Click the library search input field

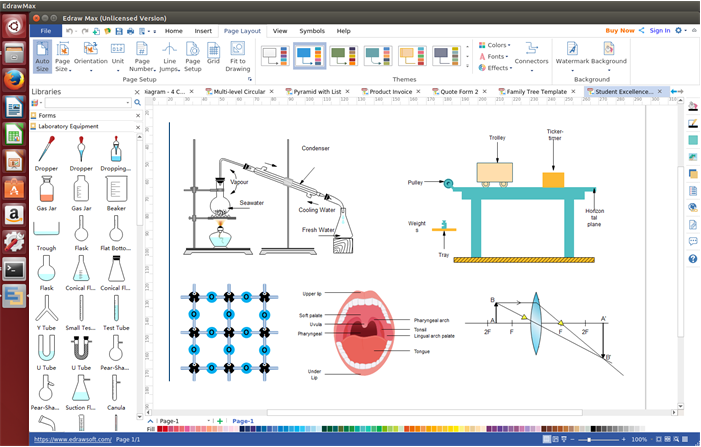(85, 103)
